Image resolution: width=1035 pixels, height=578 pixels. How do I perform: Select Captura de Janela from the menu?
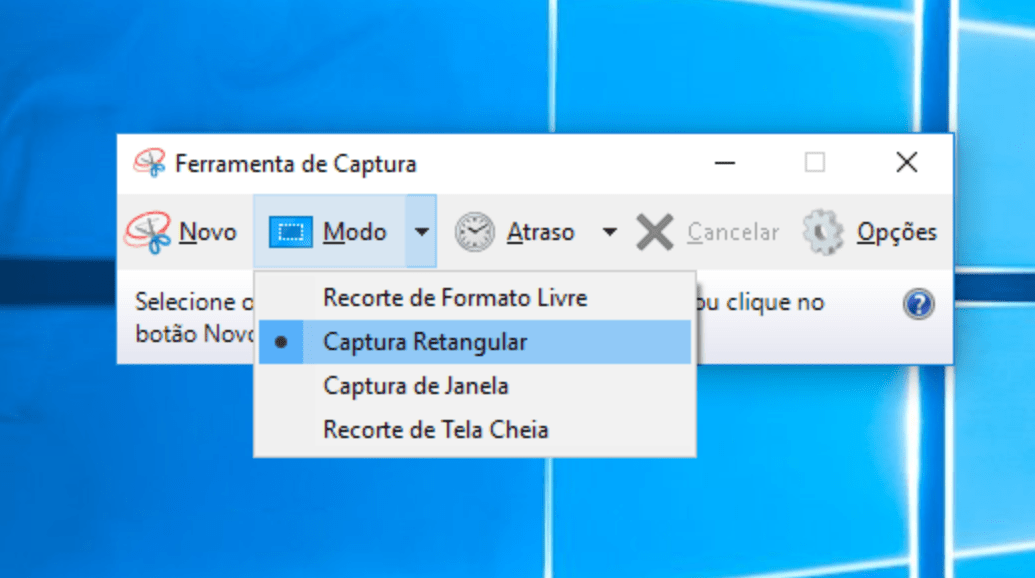pos(414,386)
